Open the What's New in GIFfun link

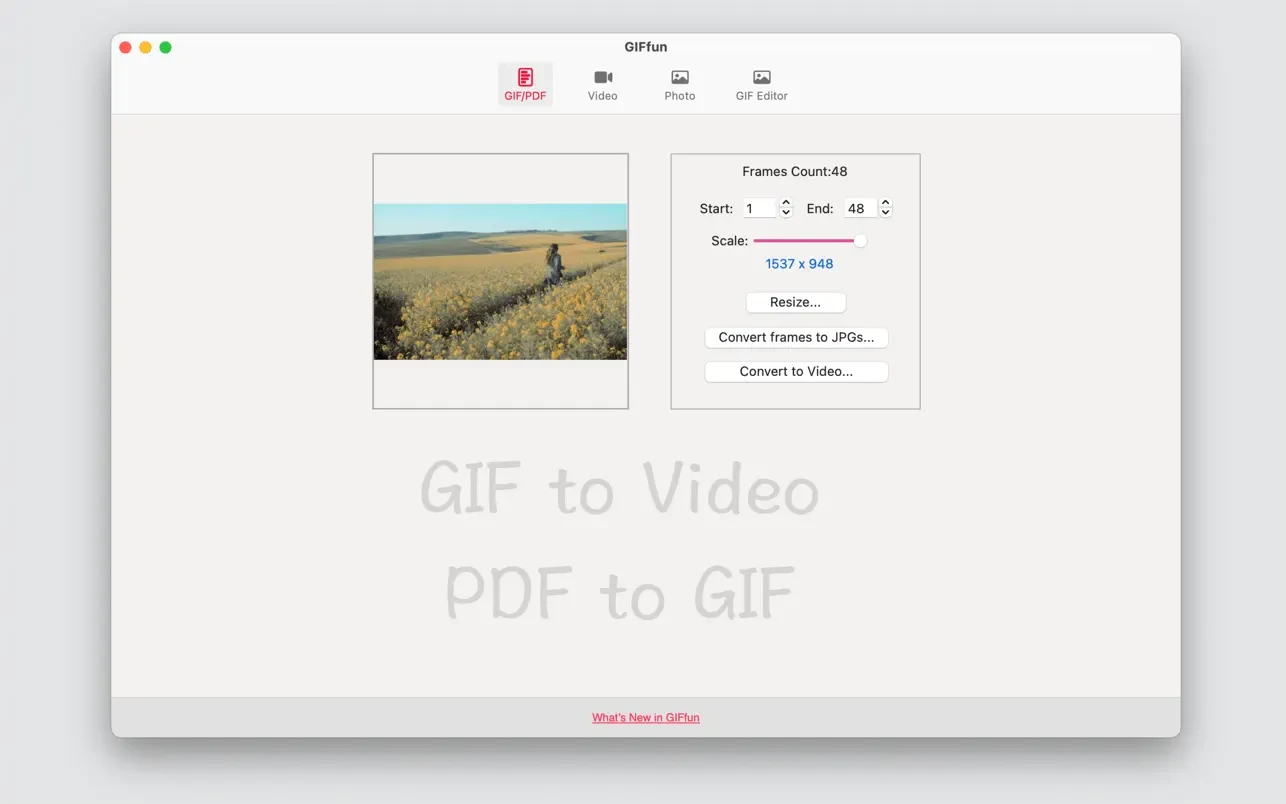click(x=645, y=717)
